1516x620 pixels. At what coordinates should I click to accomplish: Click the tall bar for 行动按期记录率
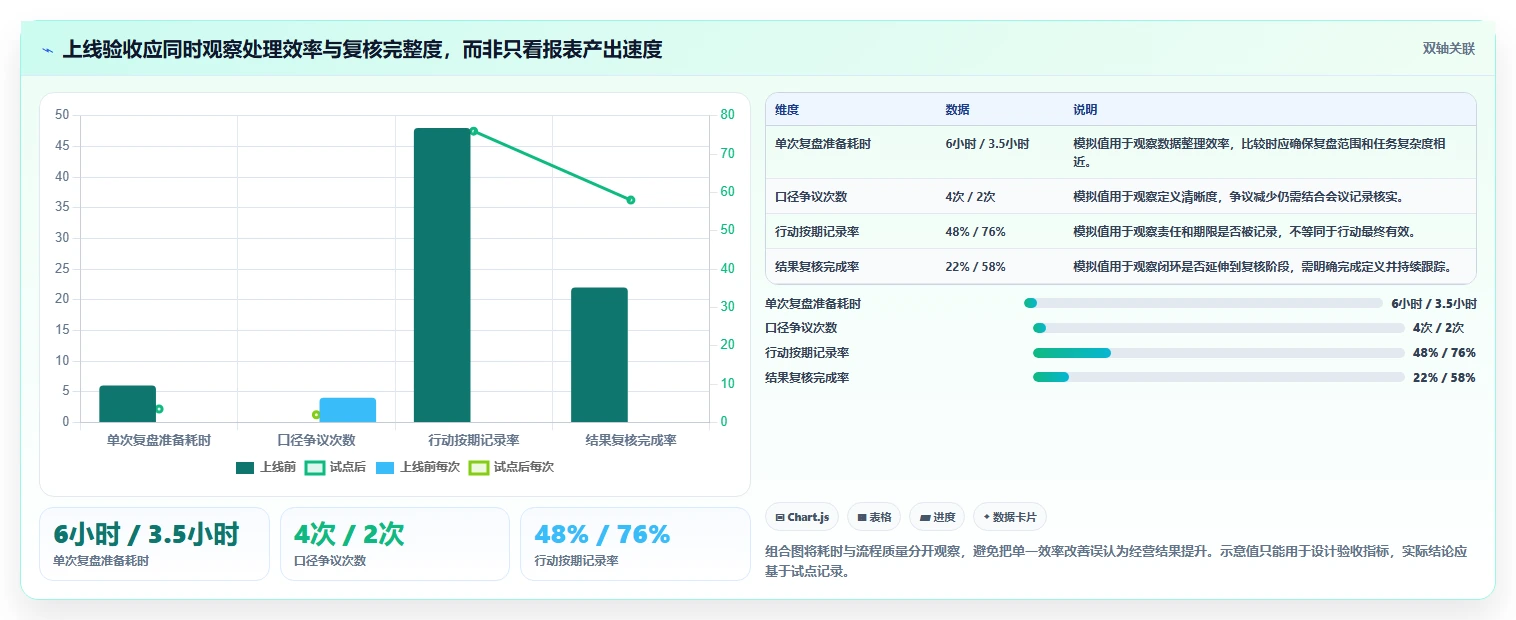pyautogui.click(x=442, y=275)
